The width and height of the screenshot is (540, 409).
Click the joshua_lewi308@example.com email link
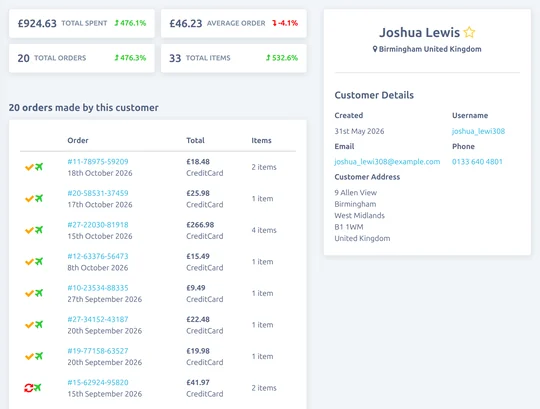387,162
